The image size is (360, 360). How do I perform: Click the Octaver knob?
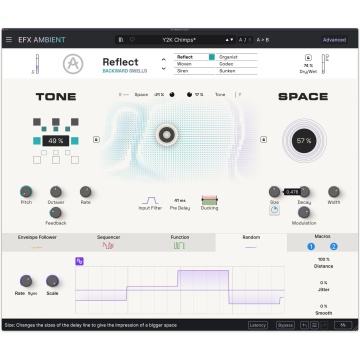pyautogui.click(x=56, y=192)
